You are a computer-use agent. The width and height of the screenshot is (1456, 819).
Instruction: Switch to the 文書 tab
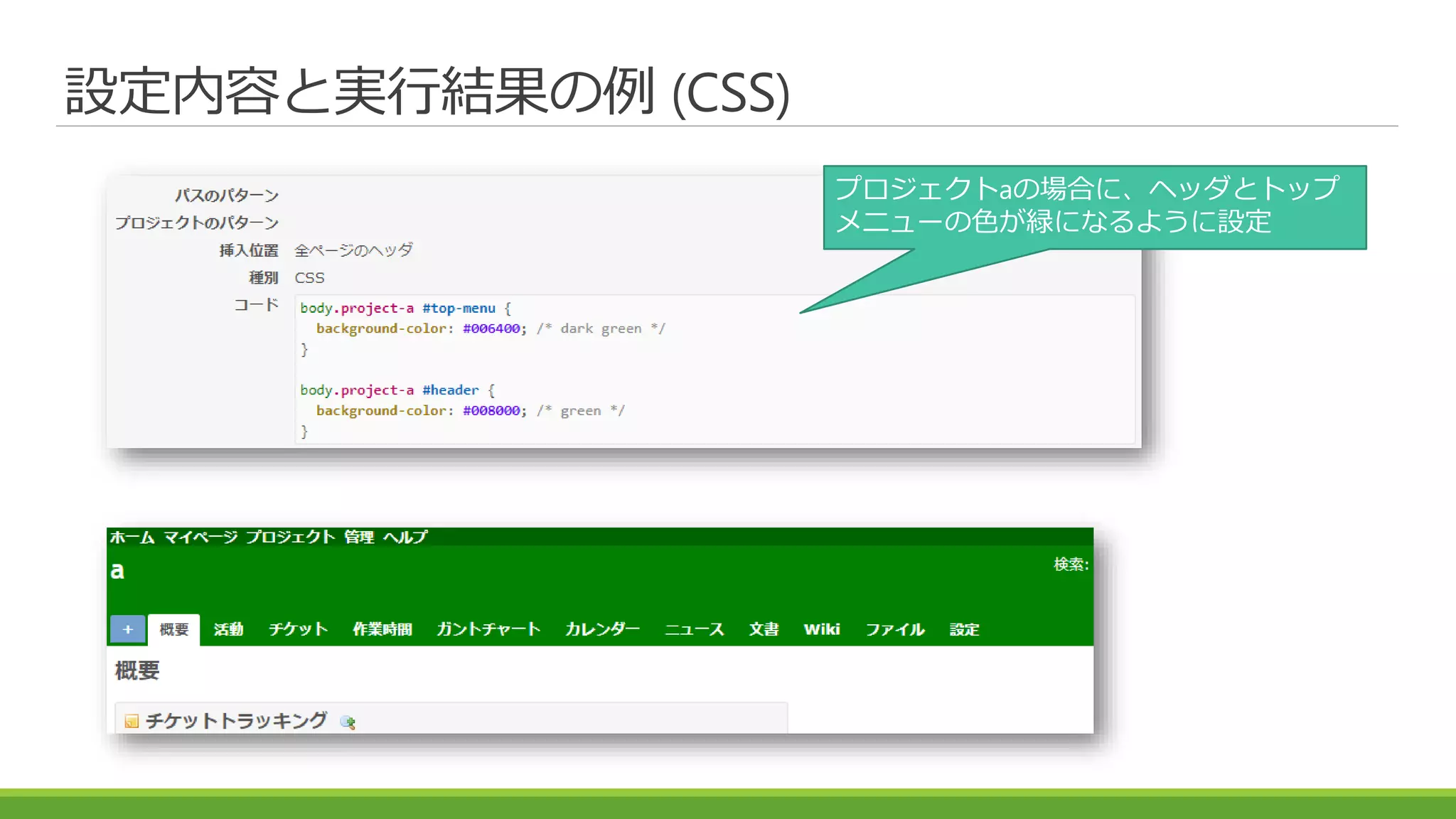(x=764, y=630)
